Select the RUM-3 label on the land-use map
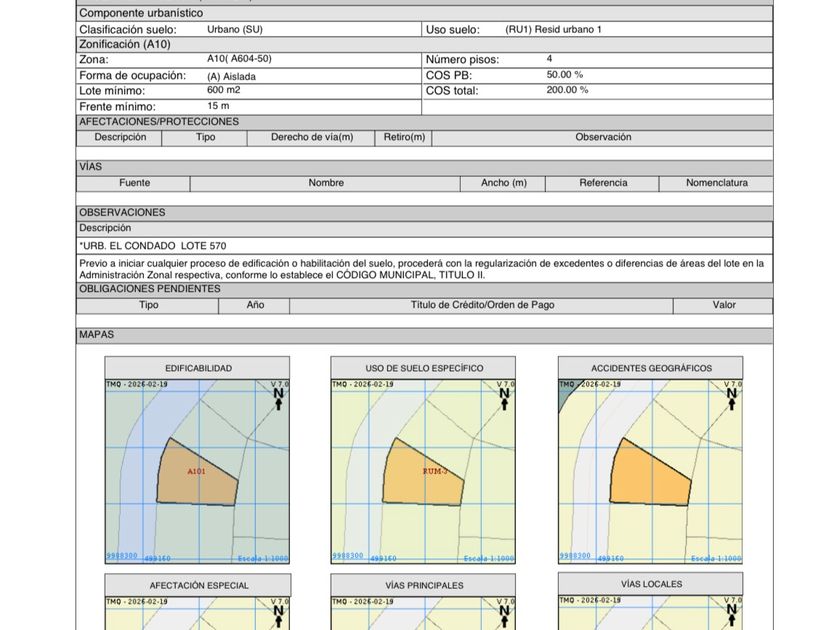The image size is (840, 630). click(434, 471)
